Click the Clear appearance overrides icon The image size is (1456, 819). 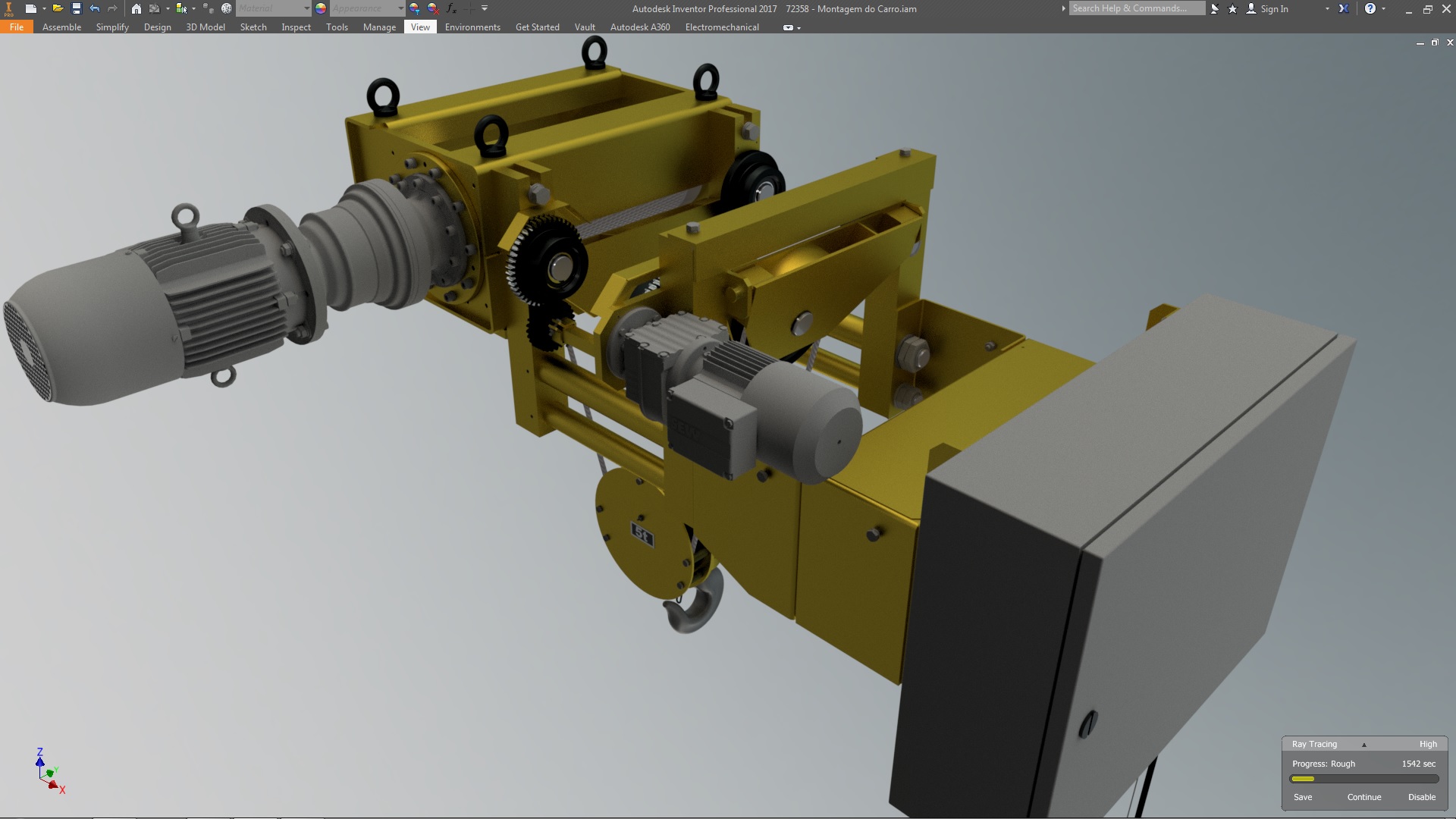(433, 8)
